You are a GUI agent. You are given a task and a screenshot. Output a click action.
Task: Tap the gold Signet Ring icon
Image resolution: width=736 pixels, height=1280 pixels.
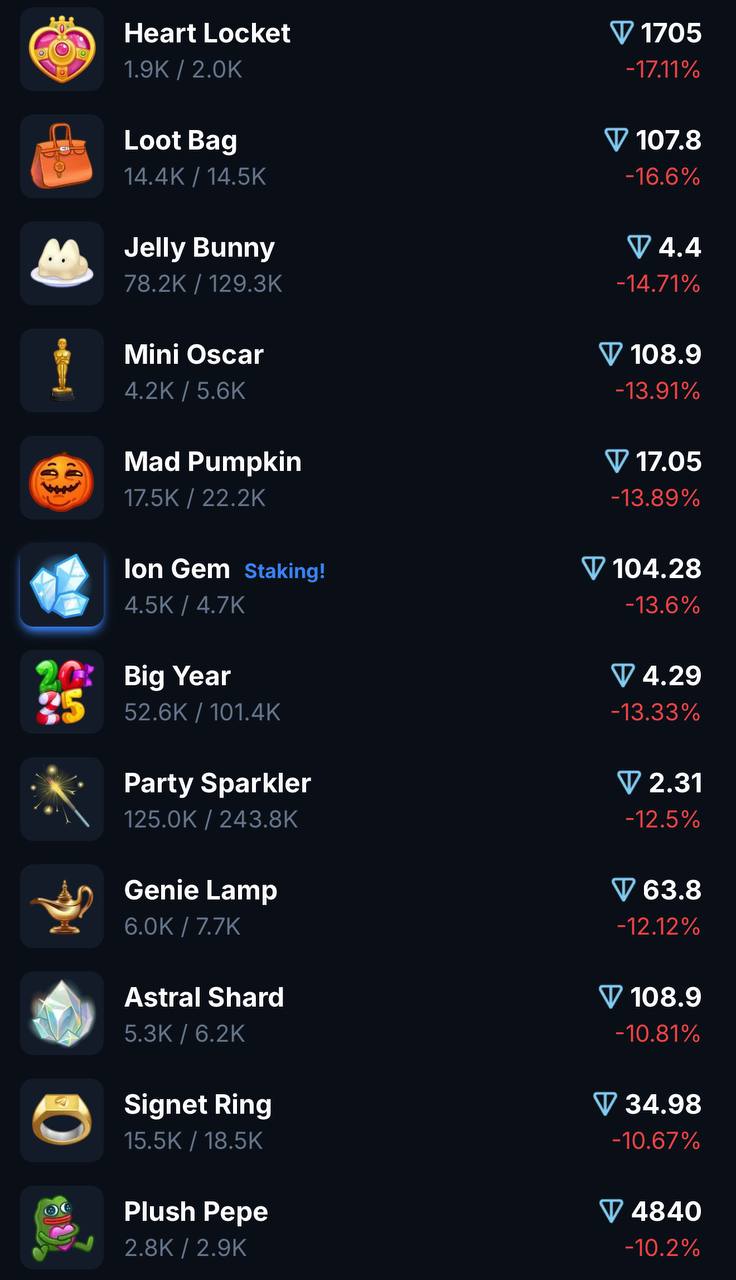pyautogui.click(x=62, y=1120)
